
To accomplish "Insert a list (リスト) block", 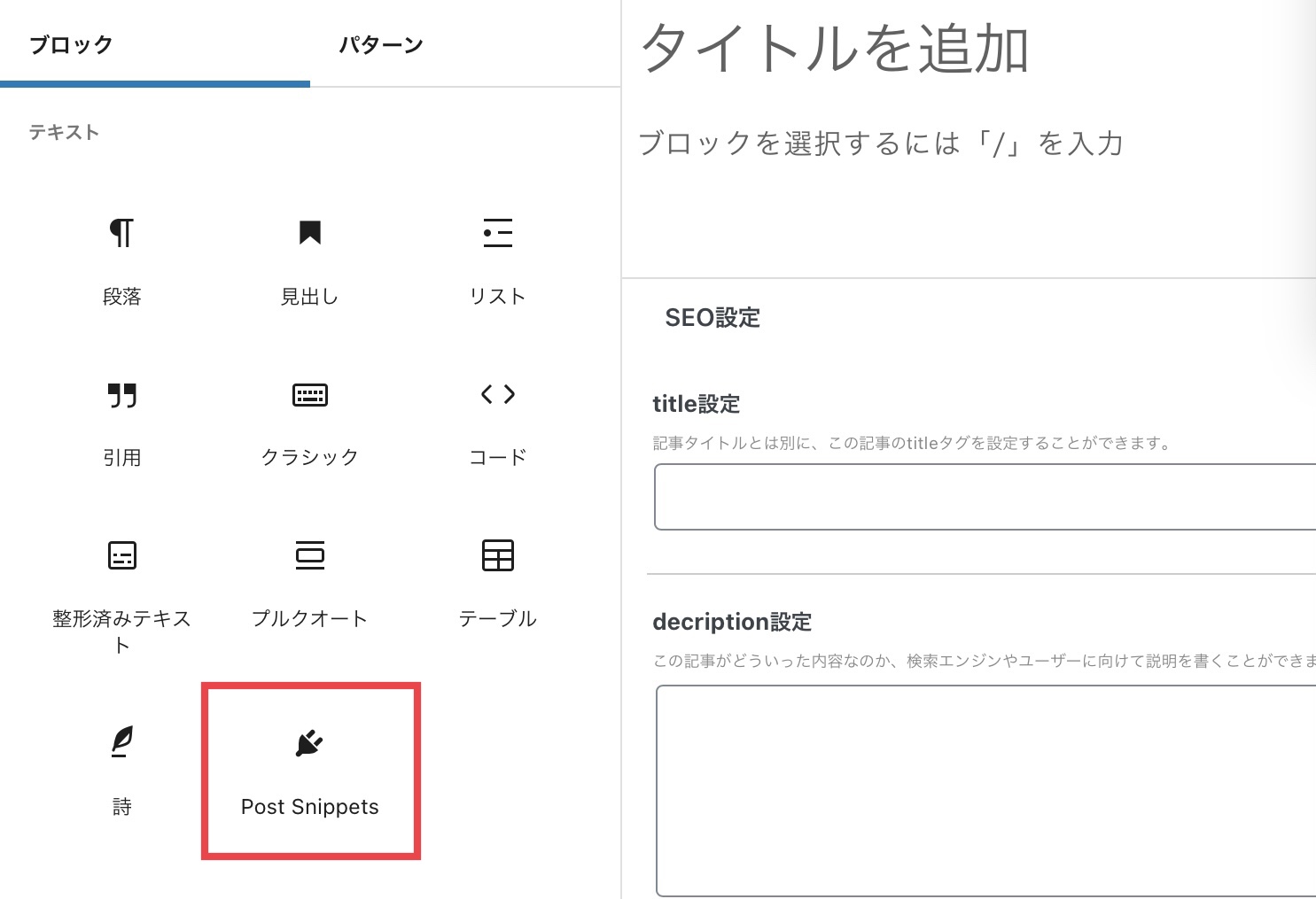I will 497,260.
